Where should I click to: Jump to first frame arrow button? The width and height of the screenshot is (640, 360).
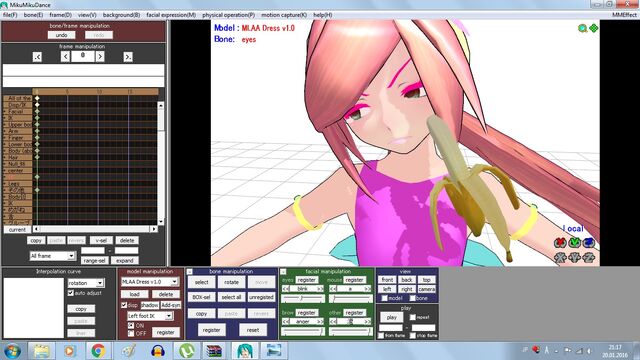point(37,57)
